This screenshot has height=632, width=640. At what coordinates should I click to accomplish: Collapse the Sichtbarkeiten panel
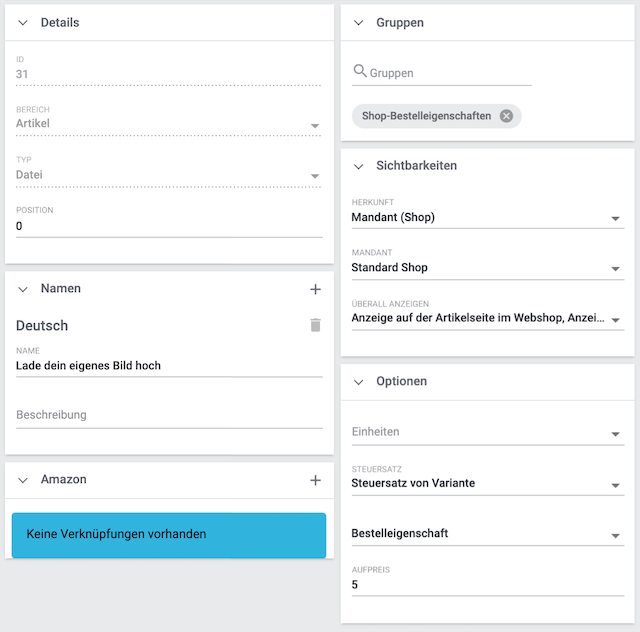click(358, 166)
